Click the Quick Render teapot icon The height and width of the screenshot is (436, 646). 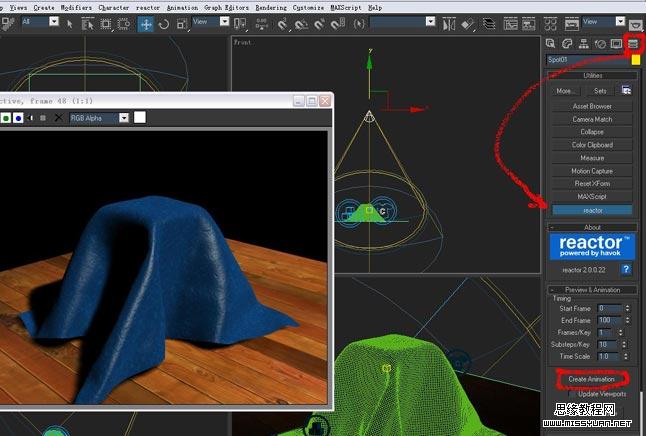pyautogui.click(x=637, y=24)
